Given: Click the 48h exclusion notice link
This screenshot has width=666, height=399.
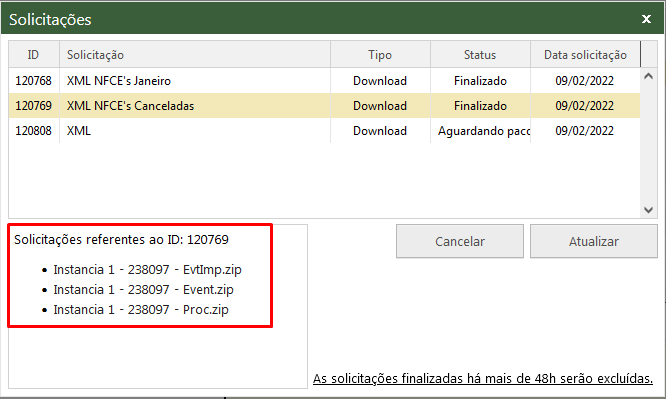Looking at the screenshot, I should tap(483, 378).
